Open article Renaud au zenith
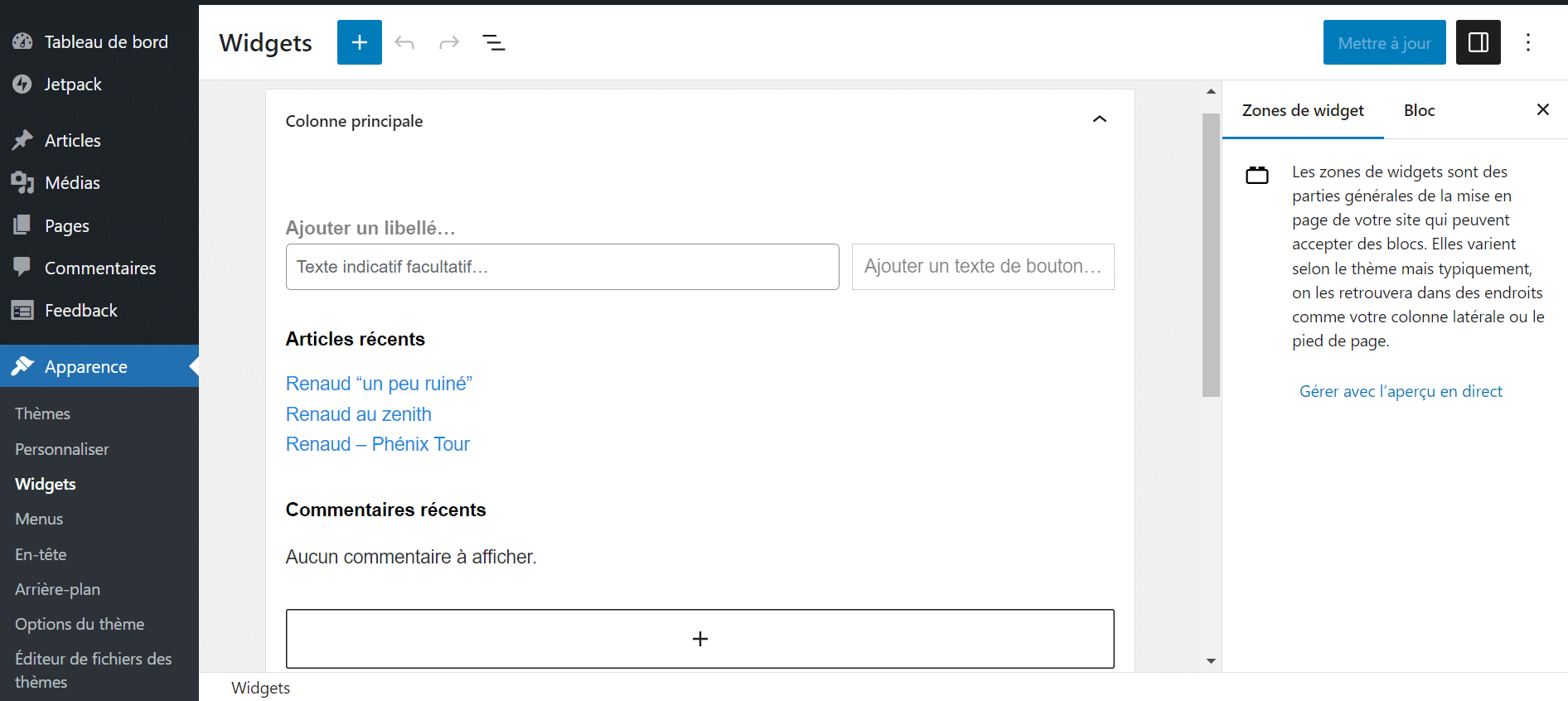This screenshot has width=1568, height=701. (358, 414)
